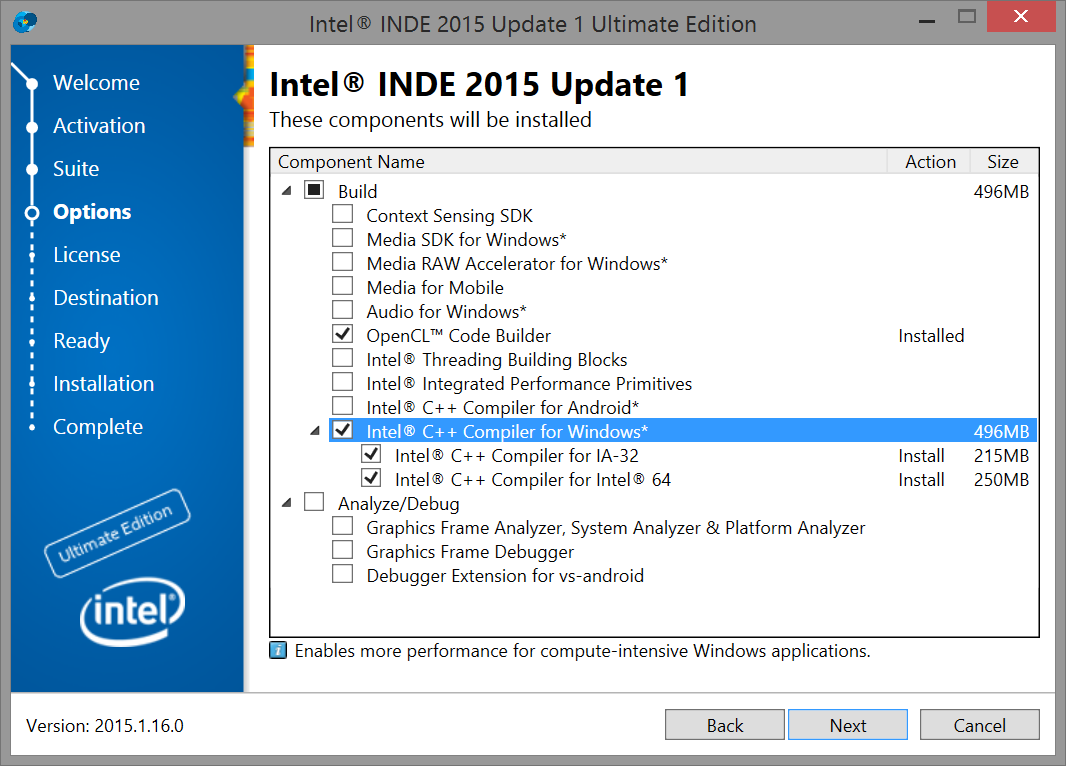
Task: Check Media SDK for Windows component
Action: (x=343, y=238)
